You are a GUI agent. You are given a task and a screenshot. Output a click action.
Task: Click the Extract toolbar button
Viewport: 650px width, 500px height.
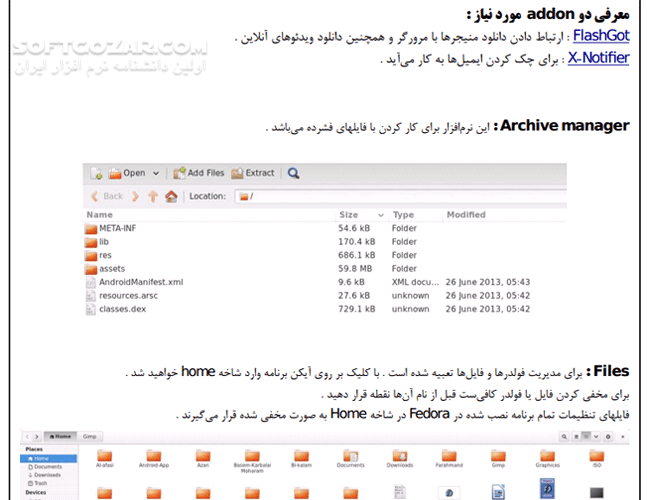[x=253, y=173]
